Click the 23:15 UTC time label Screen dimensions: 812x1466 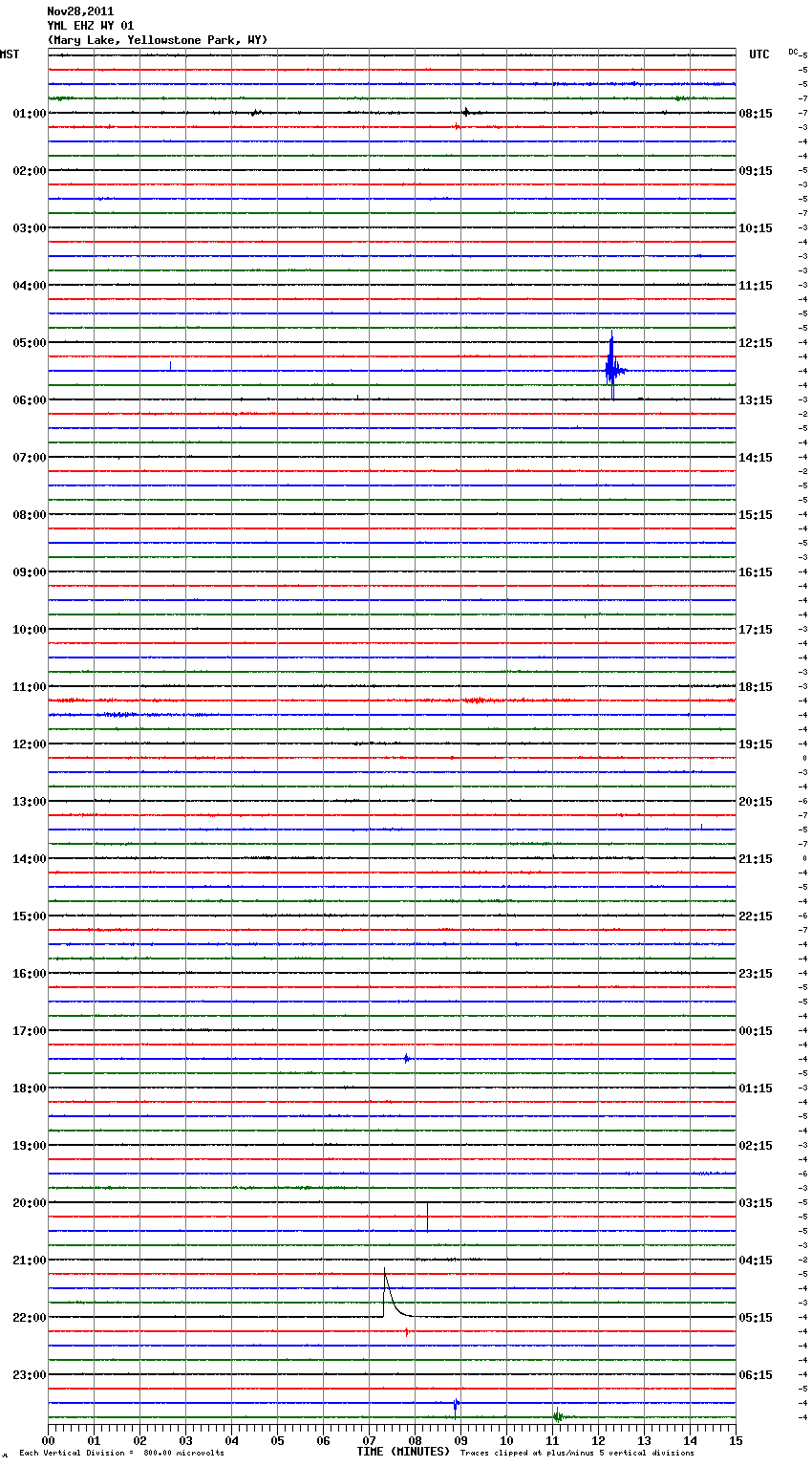756,974
